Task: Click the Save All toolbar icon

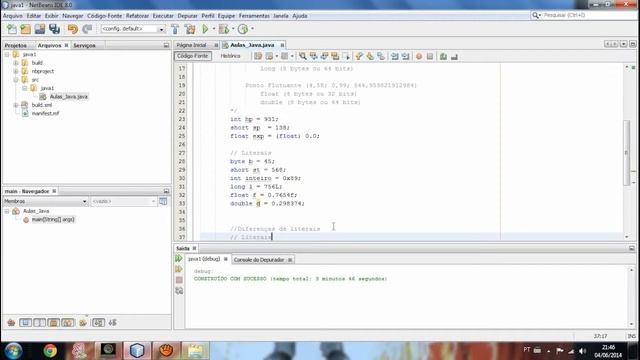Action: pos(54,29)
